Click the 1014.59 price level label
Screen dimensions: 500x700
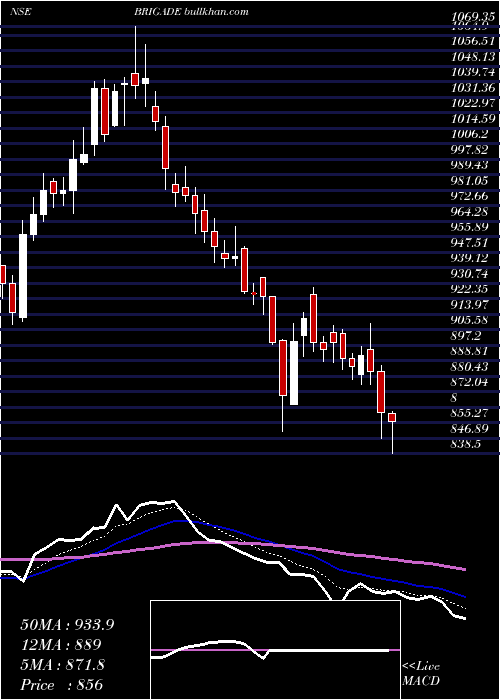pos(474,119)
